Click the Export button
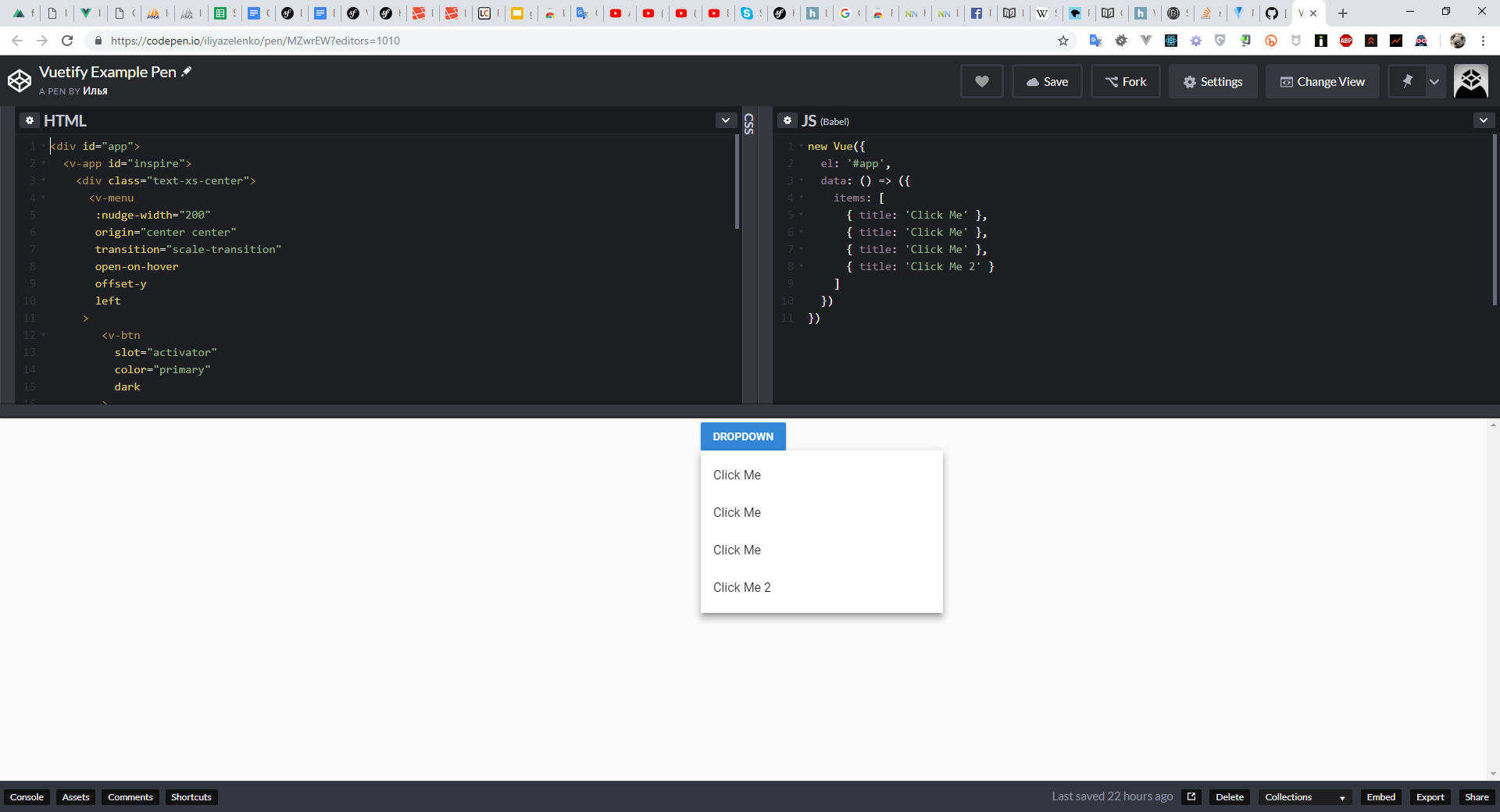The width and height of the screenshot is (1500, 812). click(x=1430, y=797)
